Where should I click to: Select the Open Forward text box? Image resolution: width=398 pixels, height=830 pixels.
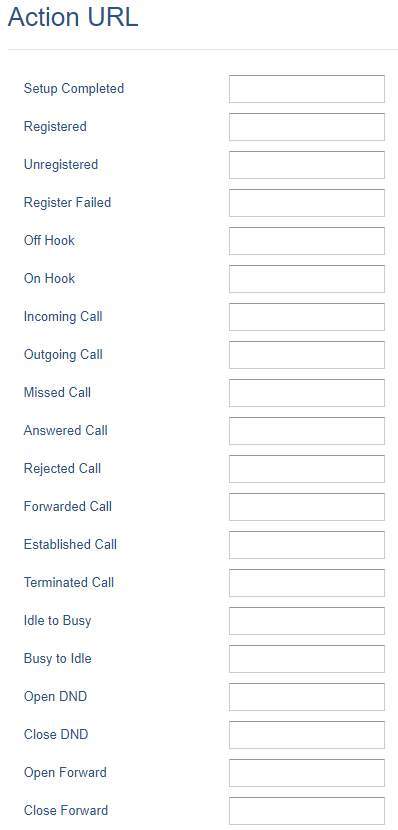point(307,773)
